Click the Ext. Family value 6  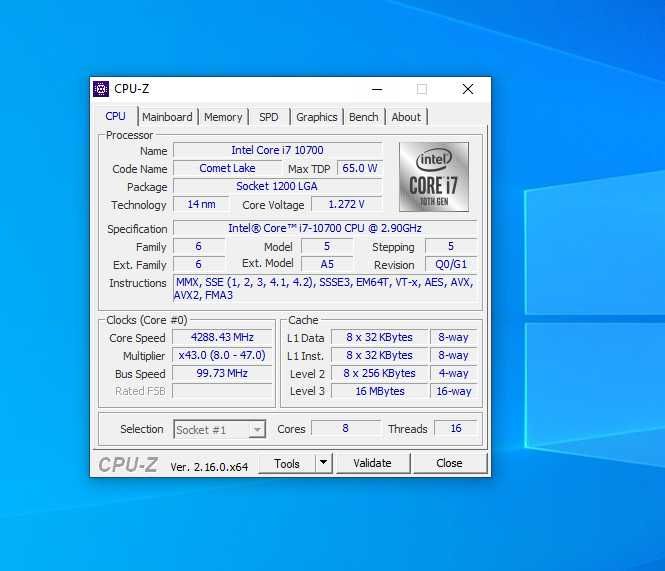(x=198, y=264)
